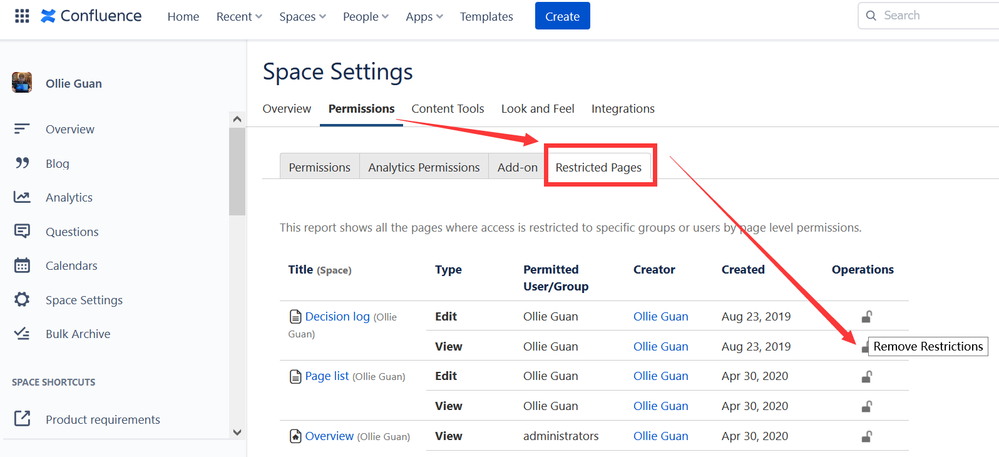The height and width of the screenshot is (457, 999).
Task: Click home page icon beside Overview
Action: [x=296, y=437]
